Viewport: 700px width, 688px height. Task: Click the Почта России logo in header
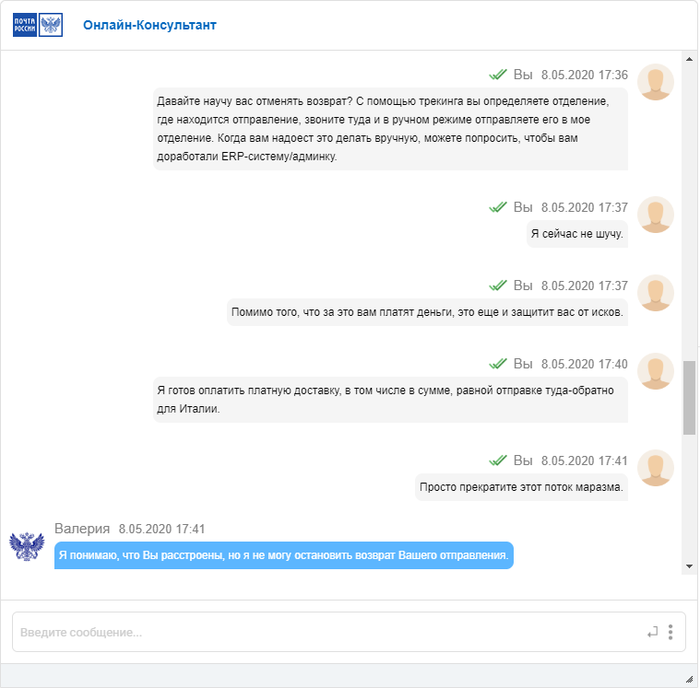pyautogui.click(x=25, y=25)
